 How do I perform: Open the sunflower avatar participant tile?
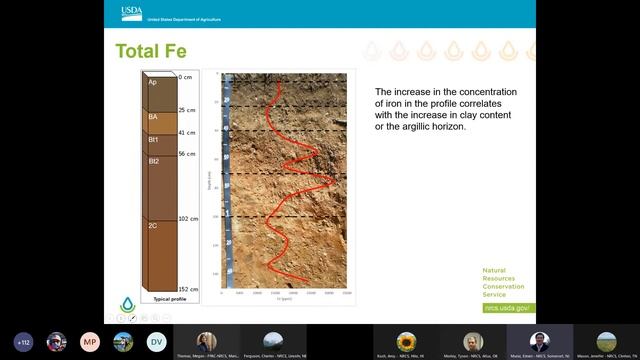point(406,342)
